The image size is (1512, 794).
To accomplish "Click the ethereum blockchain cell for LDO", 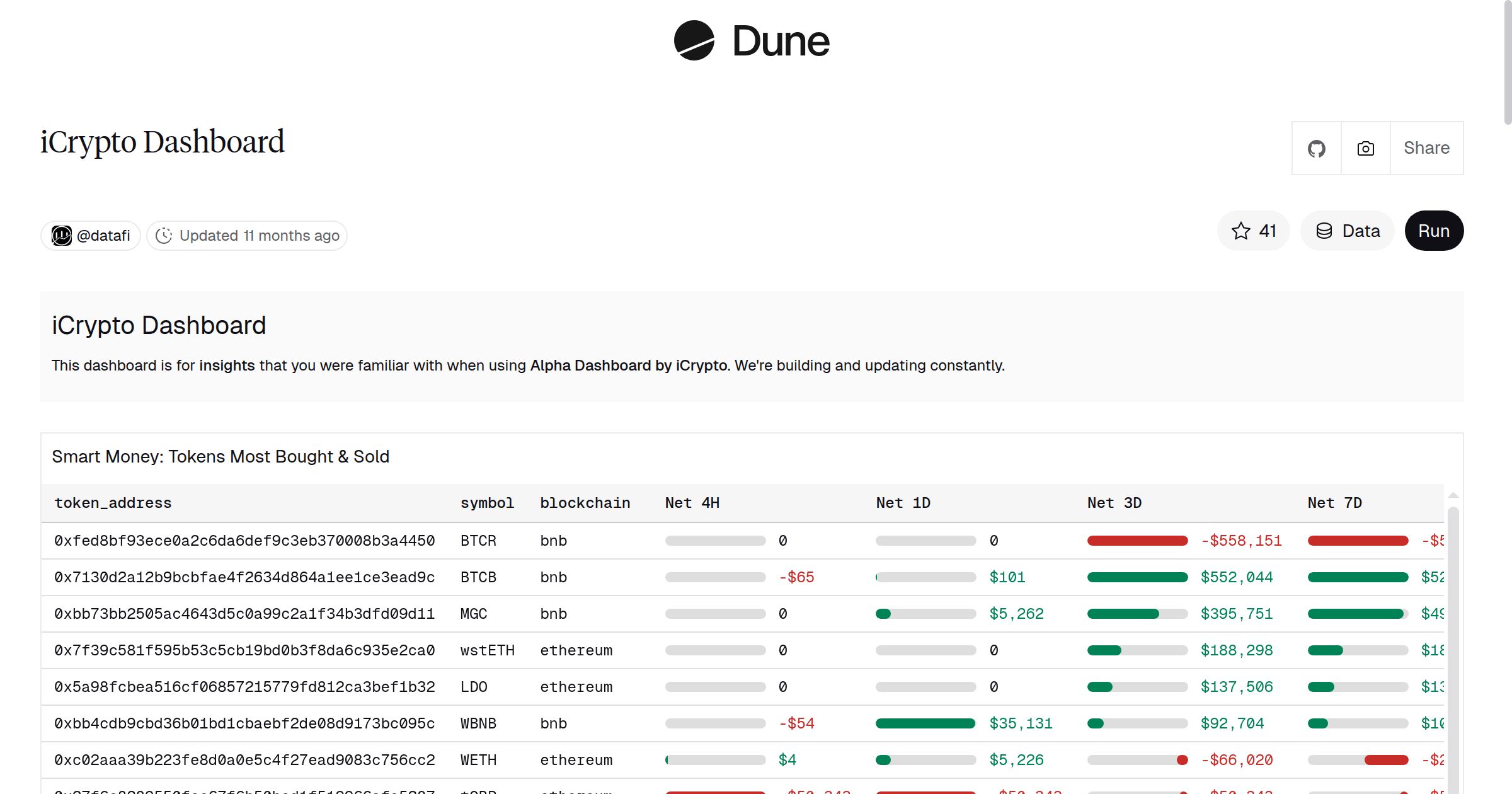I will point(576,687).
